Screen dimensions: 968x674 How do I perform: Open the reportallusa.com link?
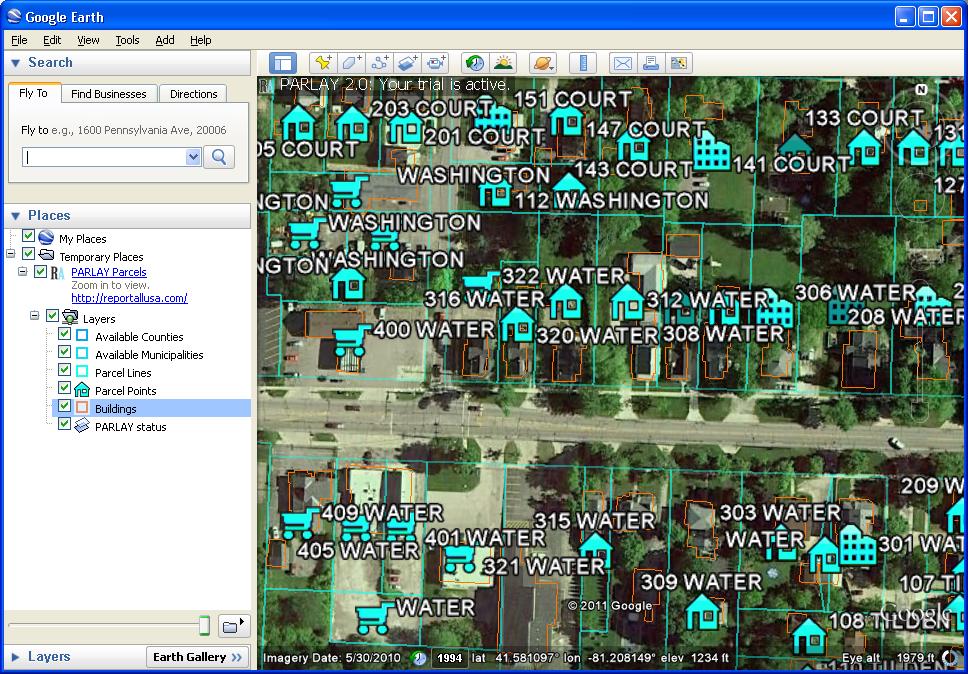click(x=129, y=298)
